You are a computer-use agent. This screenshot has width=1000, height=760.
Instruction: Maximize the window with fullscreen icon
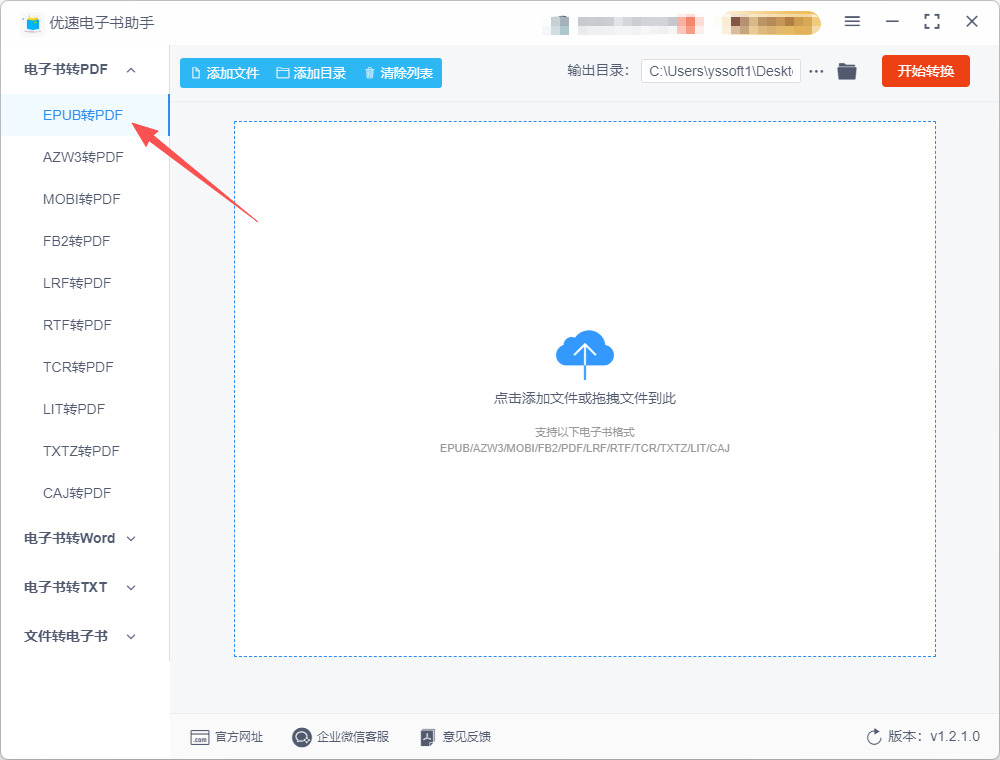932,22
